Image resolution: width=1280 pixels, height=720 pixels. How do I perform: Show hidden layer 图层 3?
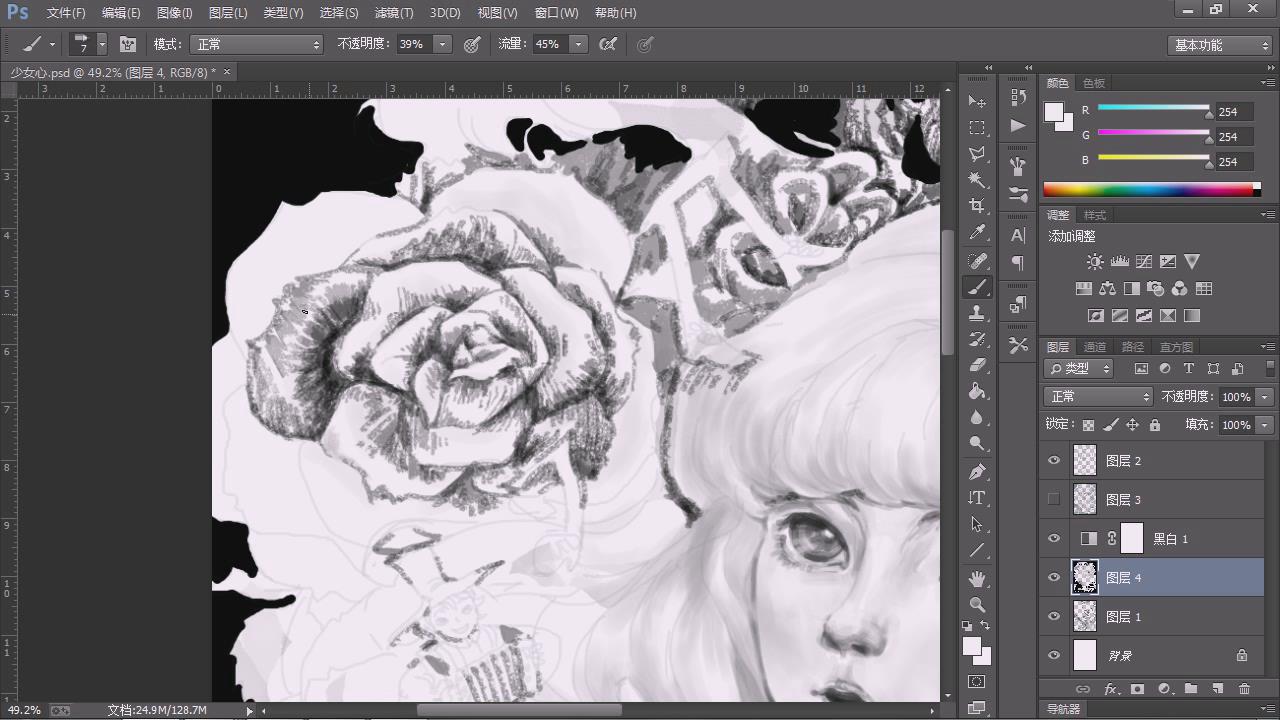click(1053, 499)
